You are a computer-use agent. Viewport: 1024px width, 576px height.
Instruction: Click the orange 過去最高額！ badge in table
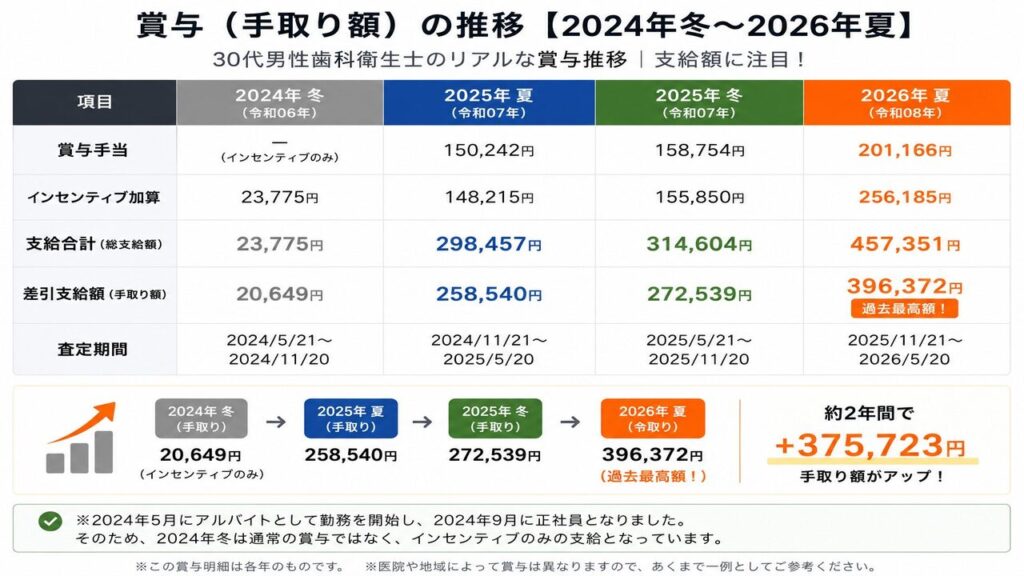click(x=904, y=308)
